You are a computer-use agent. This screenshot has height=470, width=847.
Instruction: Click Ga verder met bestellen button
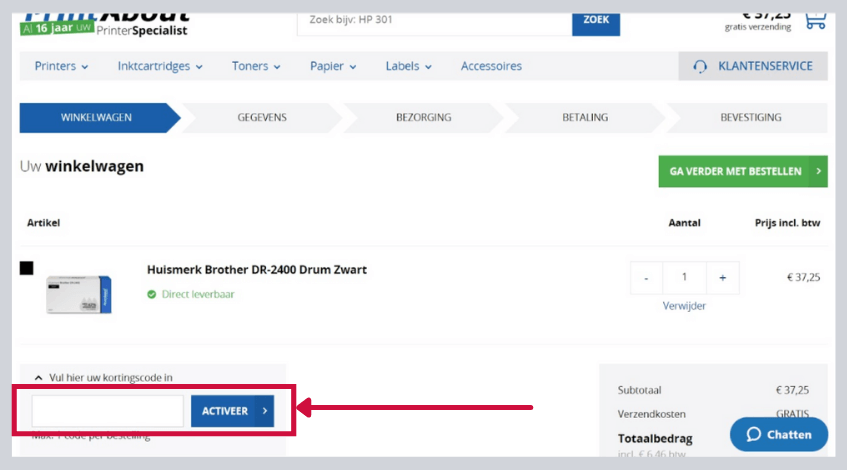[742, 171]
